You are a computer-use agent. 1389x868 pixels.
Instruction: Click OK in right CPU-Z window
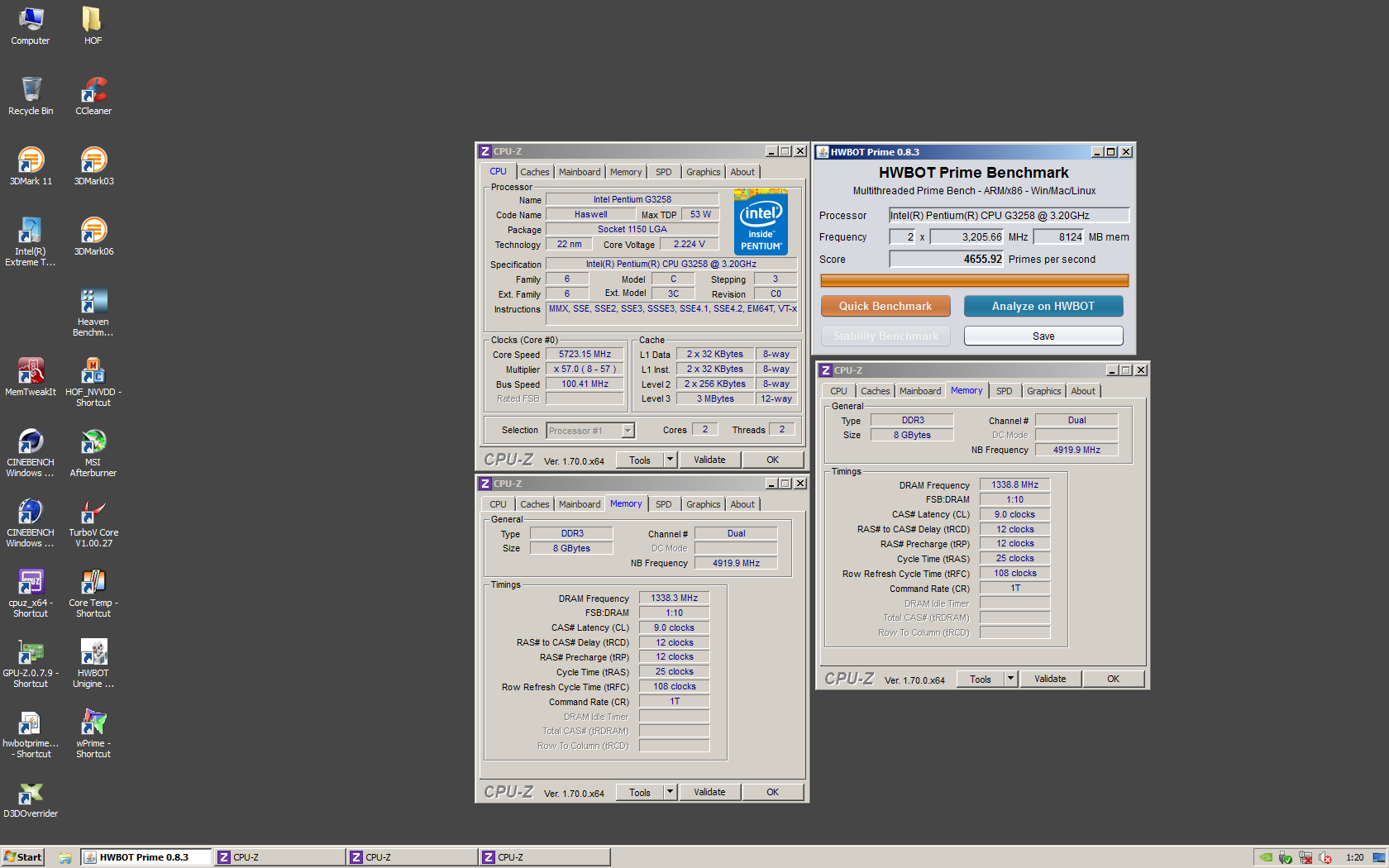(1114, 679)
